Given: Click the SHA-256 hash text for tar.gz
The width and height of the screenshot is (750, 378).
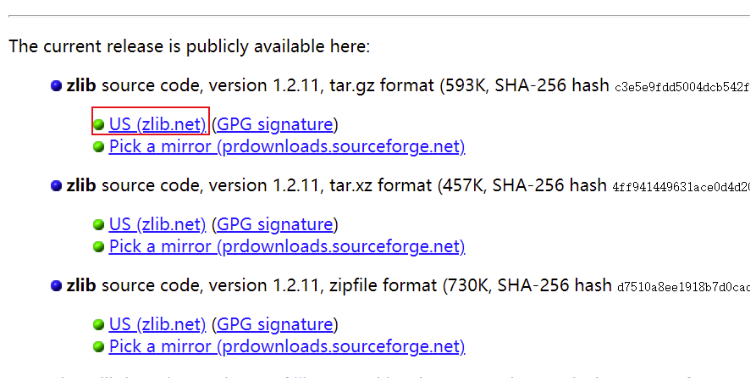Looking at the screenshot, I should pyautogui.click(x=682, y=87).
